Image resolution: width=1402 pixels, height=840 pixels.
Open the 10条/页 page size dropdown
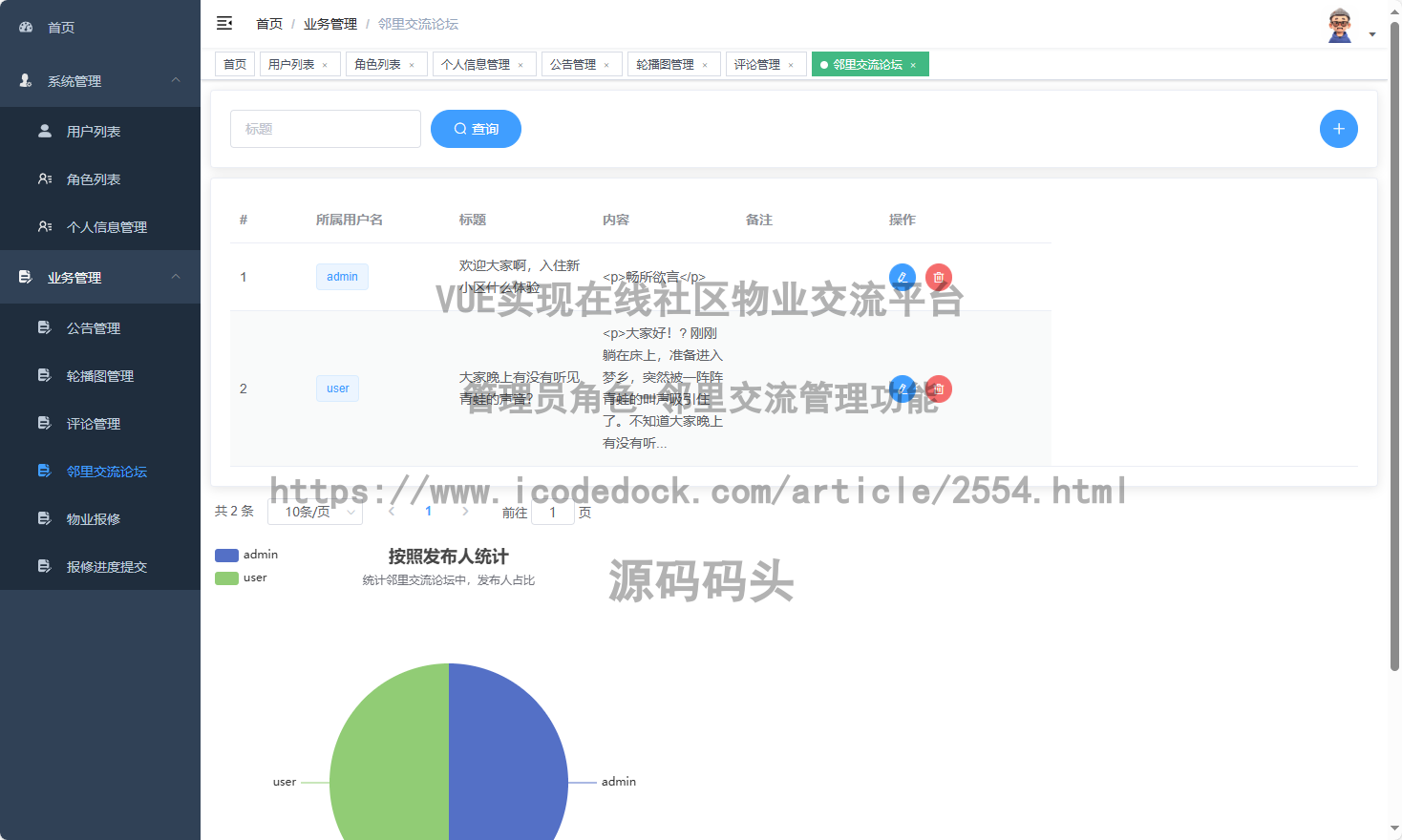click(315, 512)
